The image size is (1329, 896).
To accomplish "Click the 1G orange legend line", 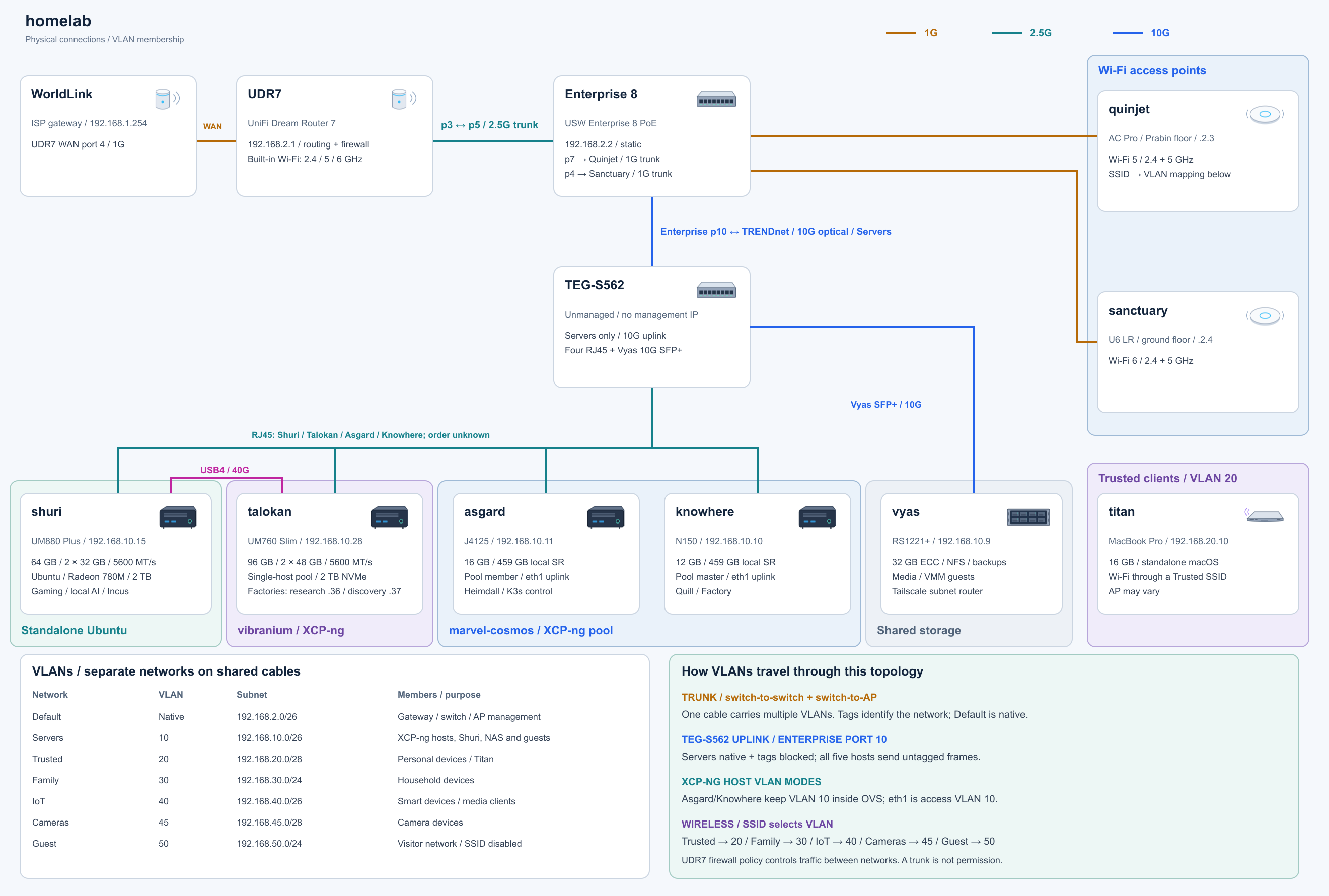I will (901, 33).
